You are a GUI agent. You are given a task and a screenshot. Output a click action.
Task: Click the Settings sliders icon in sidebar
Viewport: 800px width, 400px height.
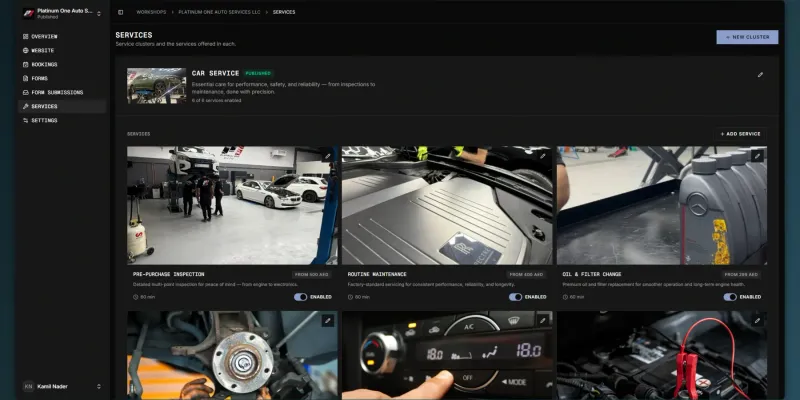(x=26, y=120)
